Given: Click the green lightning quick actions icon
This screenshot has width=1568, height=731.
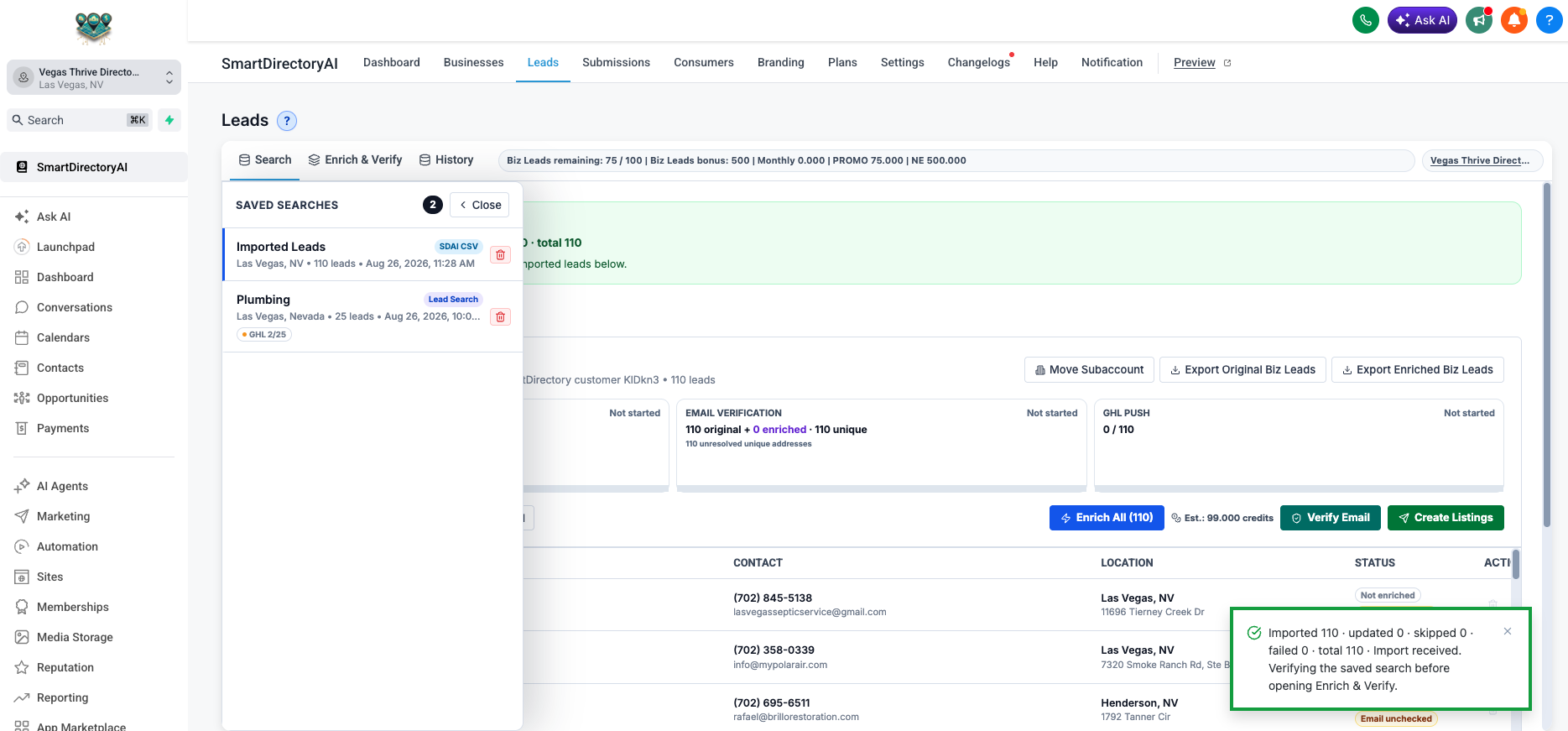Looking at the screenshot, I should pyautogui.click(x=169, y=120).
